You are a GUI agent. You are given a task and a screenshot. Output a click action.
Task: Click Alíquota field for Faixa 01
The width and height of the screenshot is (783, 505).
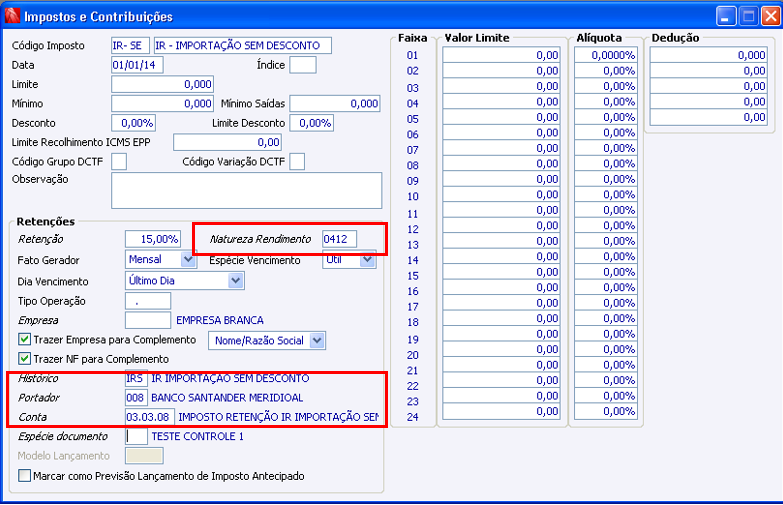click(x=605, y=55)
